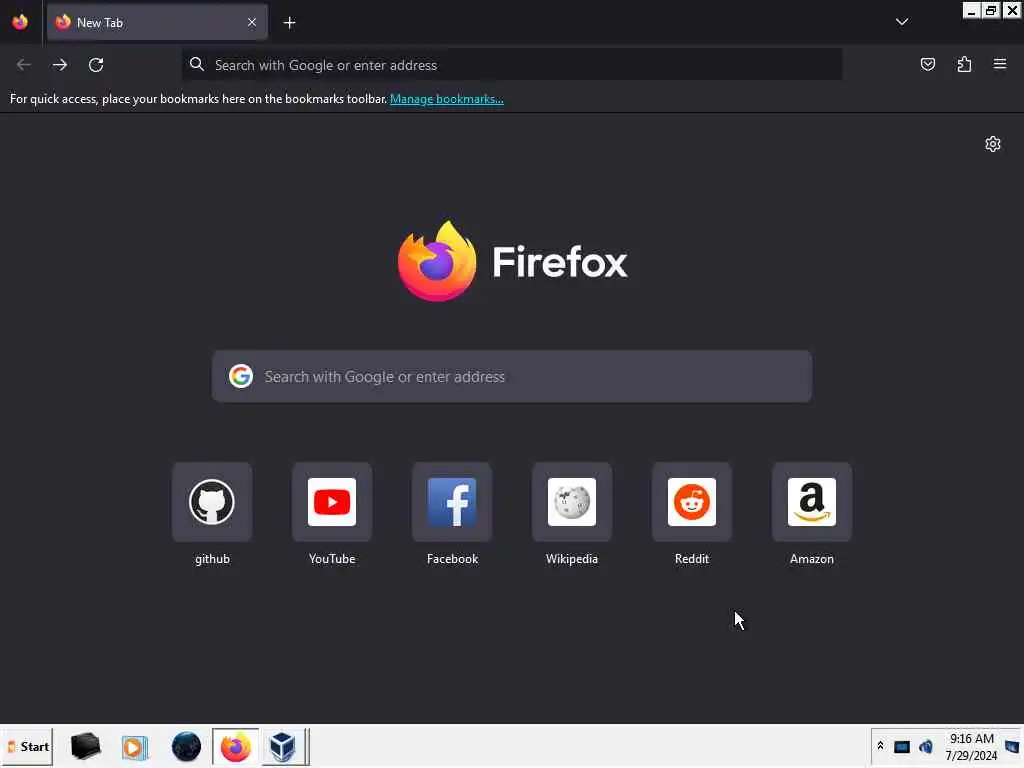Click the github label text

pyautogui.click(x=212, y=559)
